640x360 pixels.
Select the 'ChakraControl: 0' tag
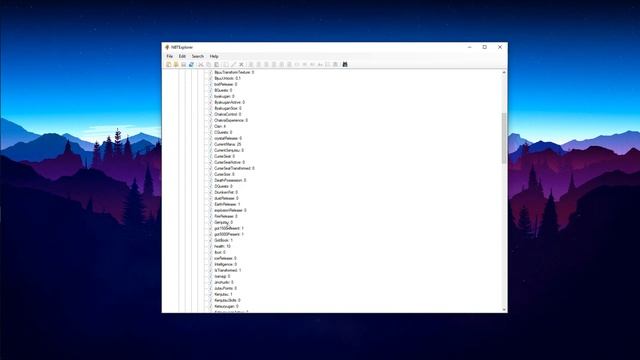click(227, 114)
